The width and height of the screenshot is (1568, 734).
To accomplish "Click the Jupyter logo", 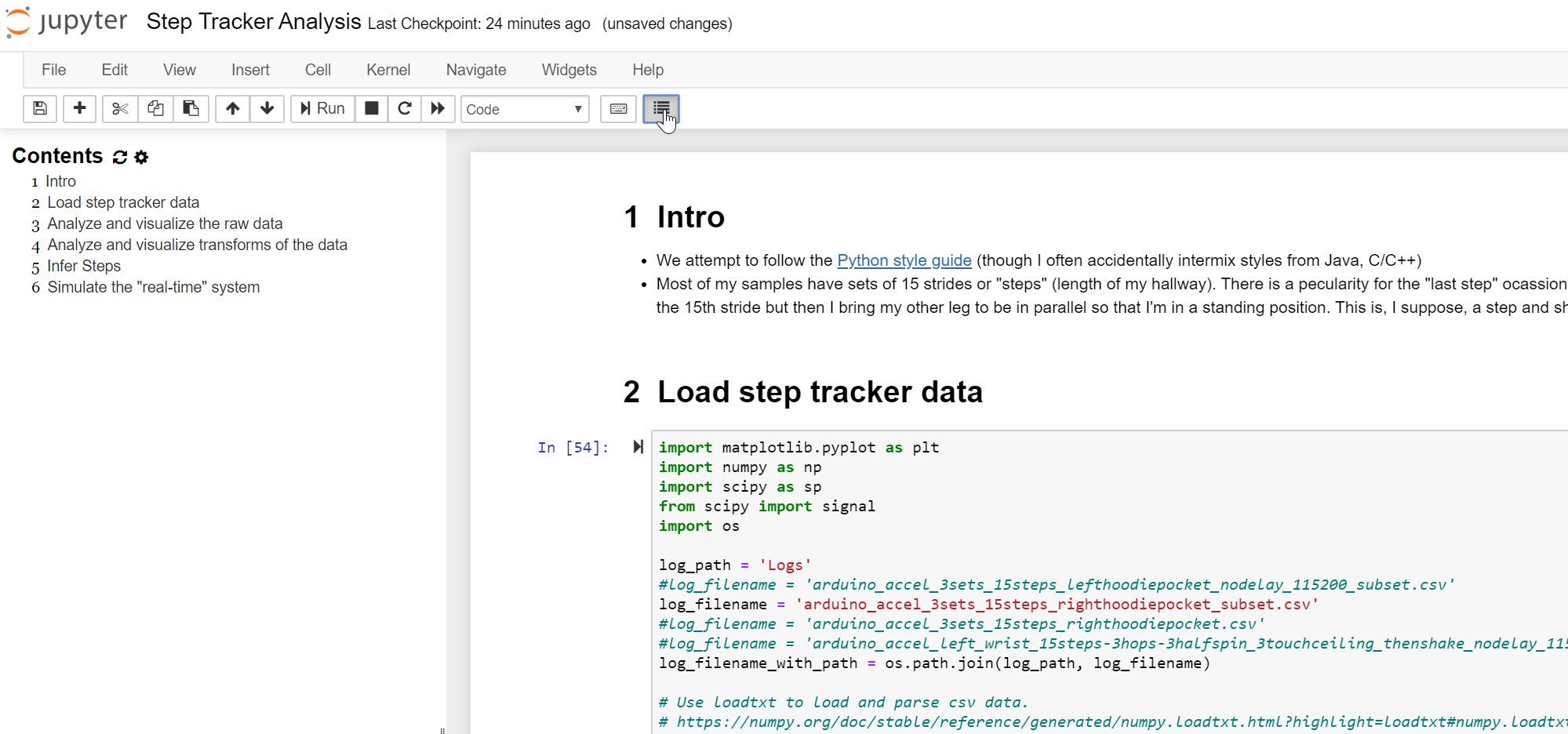I will [x=66, y=22].
